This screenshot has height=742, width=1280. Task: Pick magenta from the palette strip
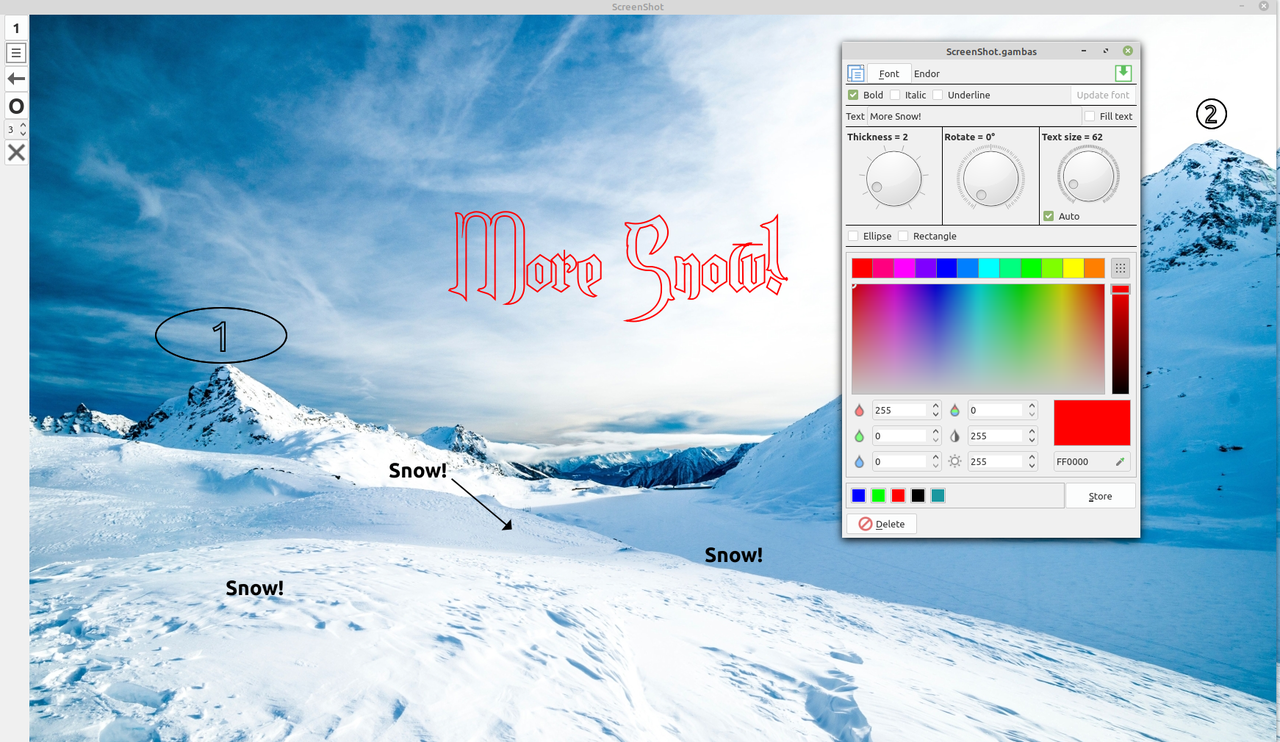tap(904, 268)
